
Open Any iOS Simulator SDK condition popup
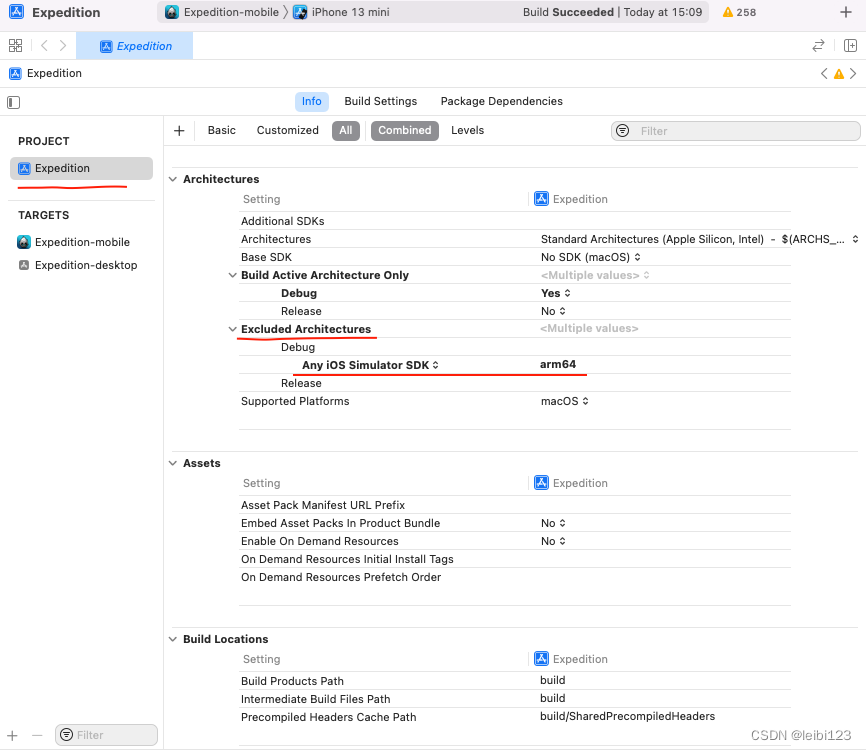point(370,365)
